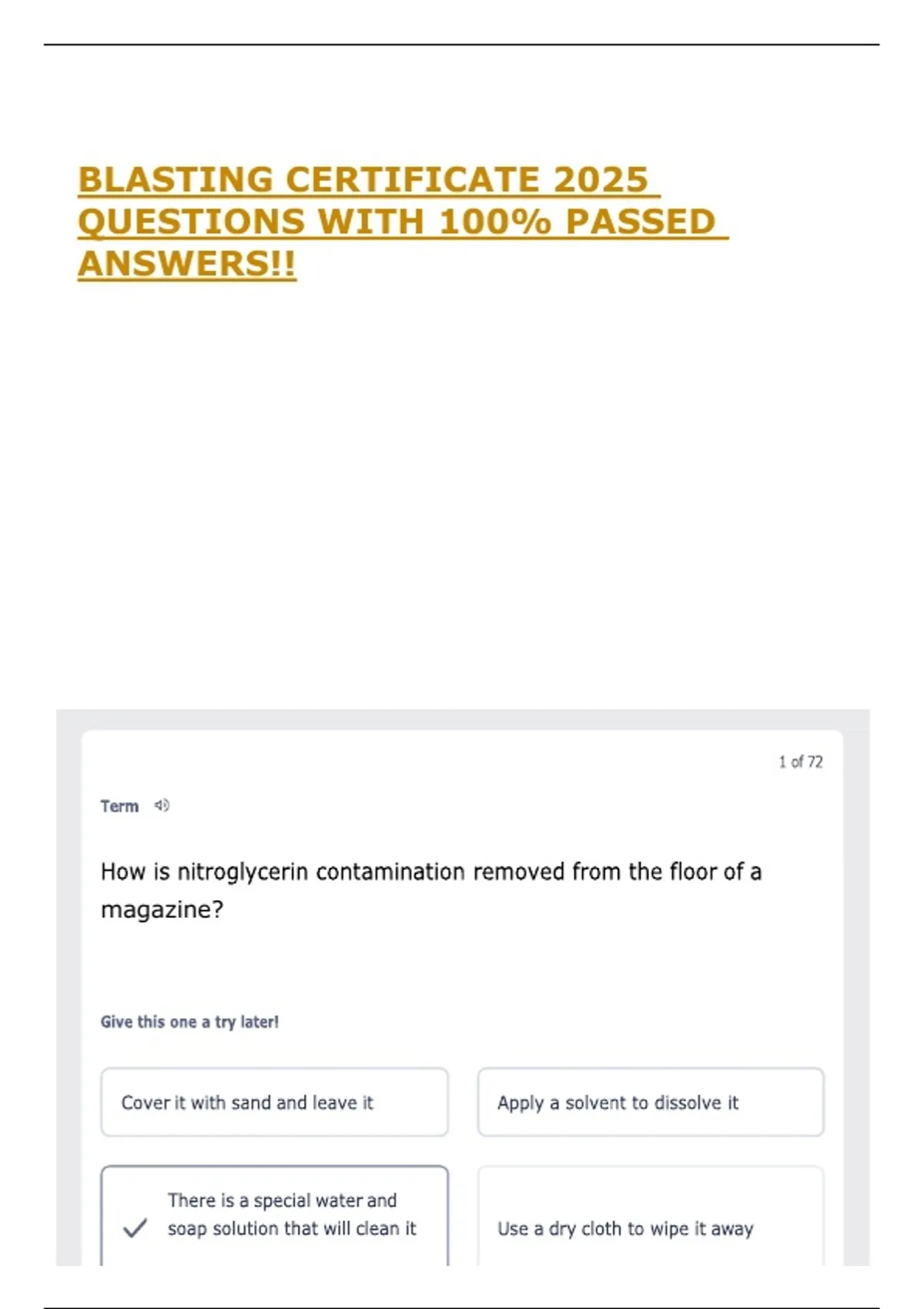Pick 'Use a dry cloth to wipe it away'
Viewport: 924px width, 1309px height.
[625, 1228]
